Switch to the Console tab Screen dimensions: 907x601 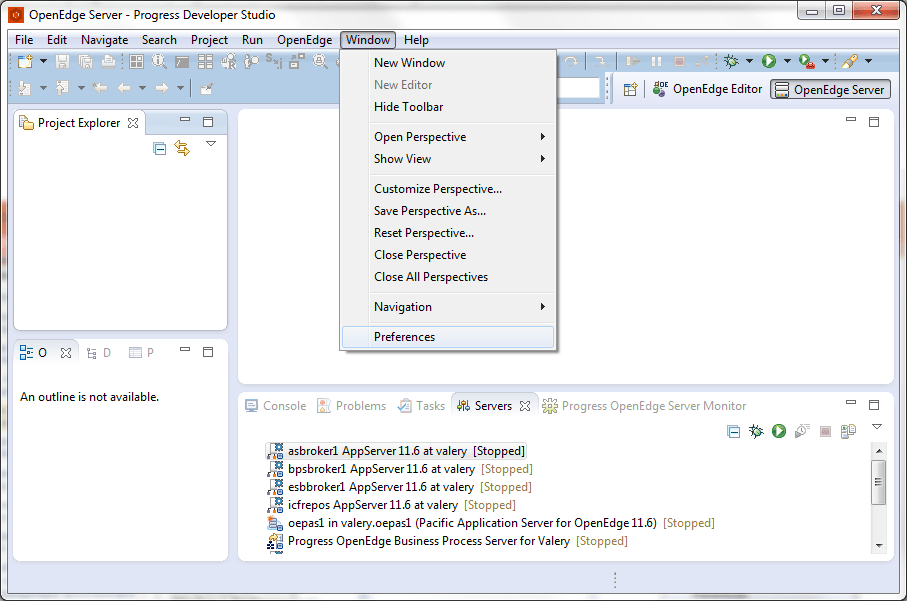point(275,406)
